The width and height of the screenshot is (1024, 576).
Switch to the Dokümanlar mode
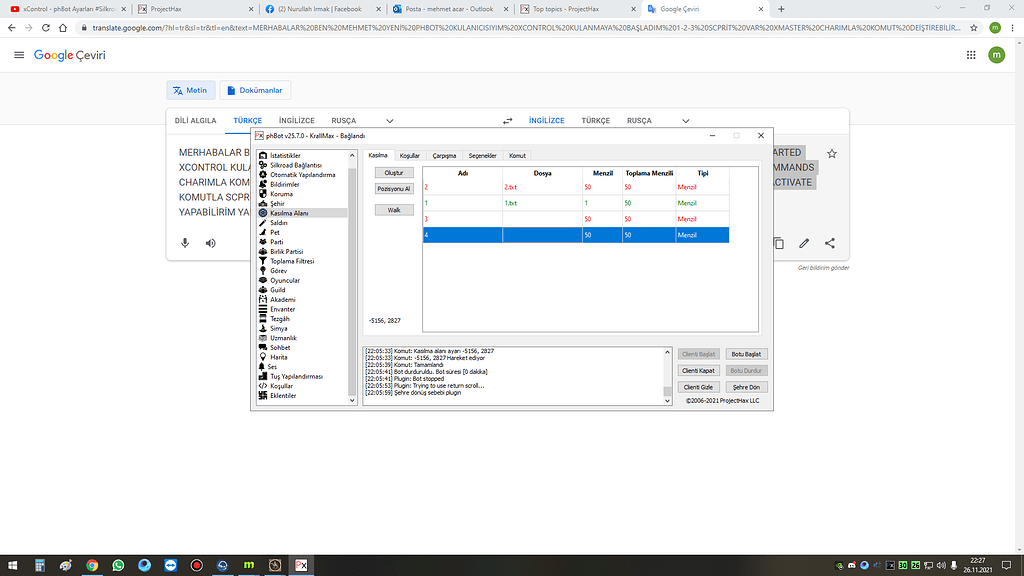coord(255,90)
